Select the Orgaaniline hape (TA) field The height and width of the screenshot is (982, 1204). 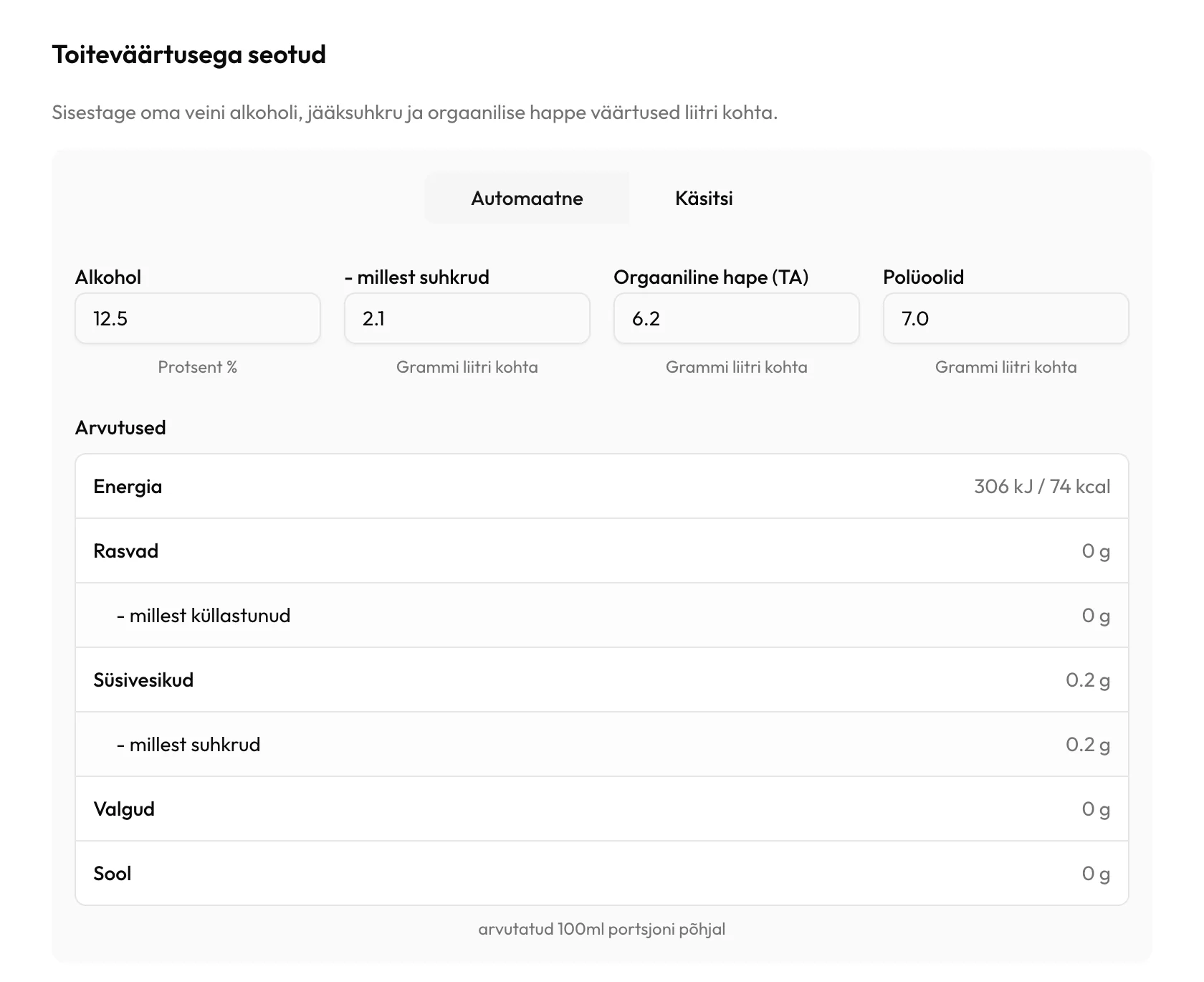[x=737, y=318]
